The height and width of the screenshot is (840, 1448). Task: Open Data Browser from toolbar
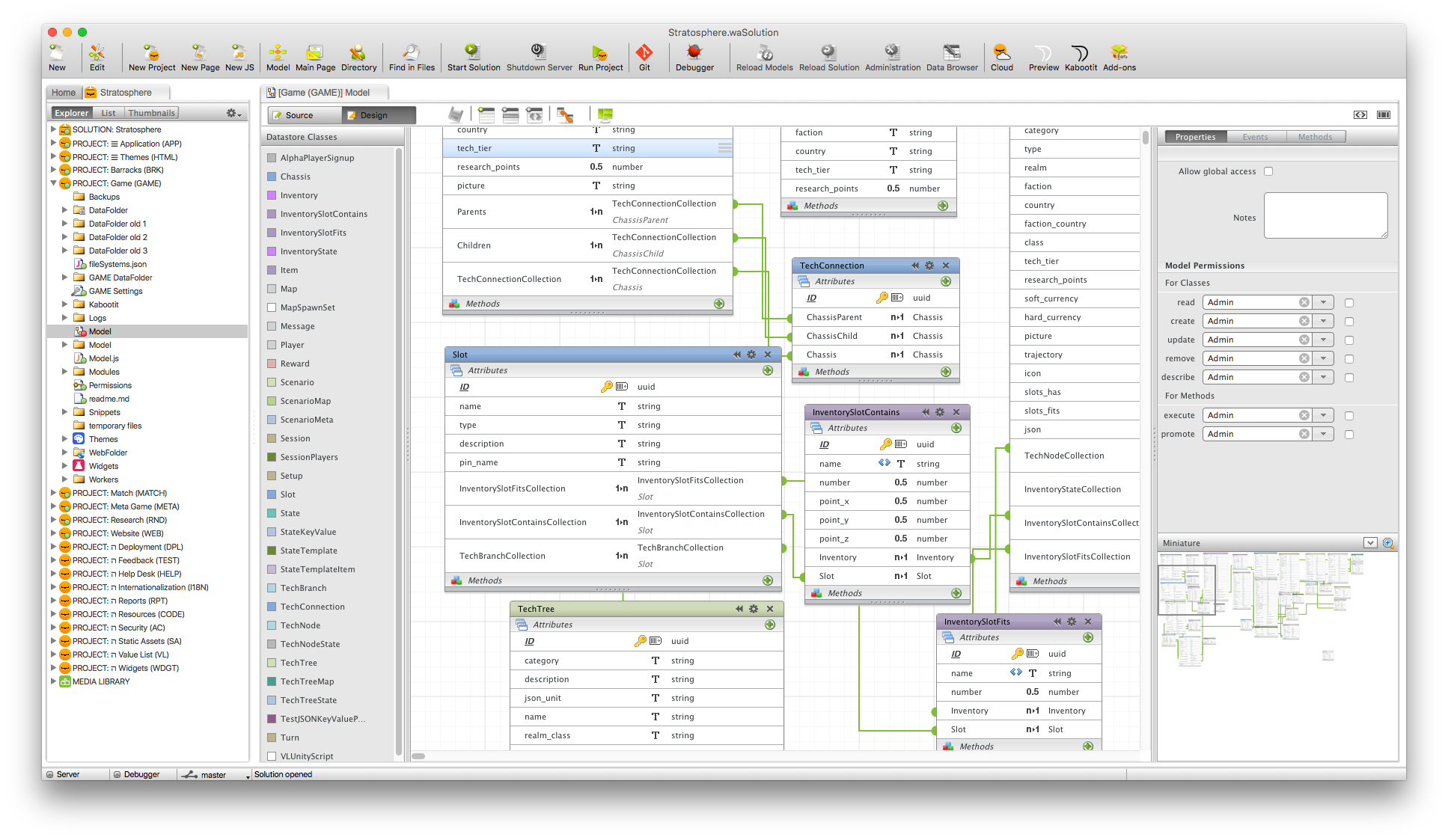click(x=951, y=52)
